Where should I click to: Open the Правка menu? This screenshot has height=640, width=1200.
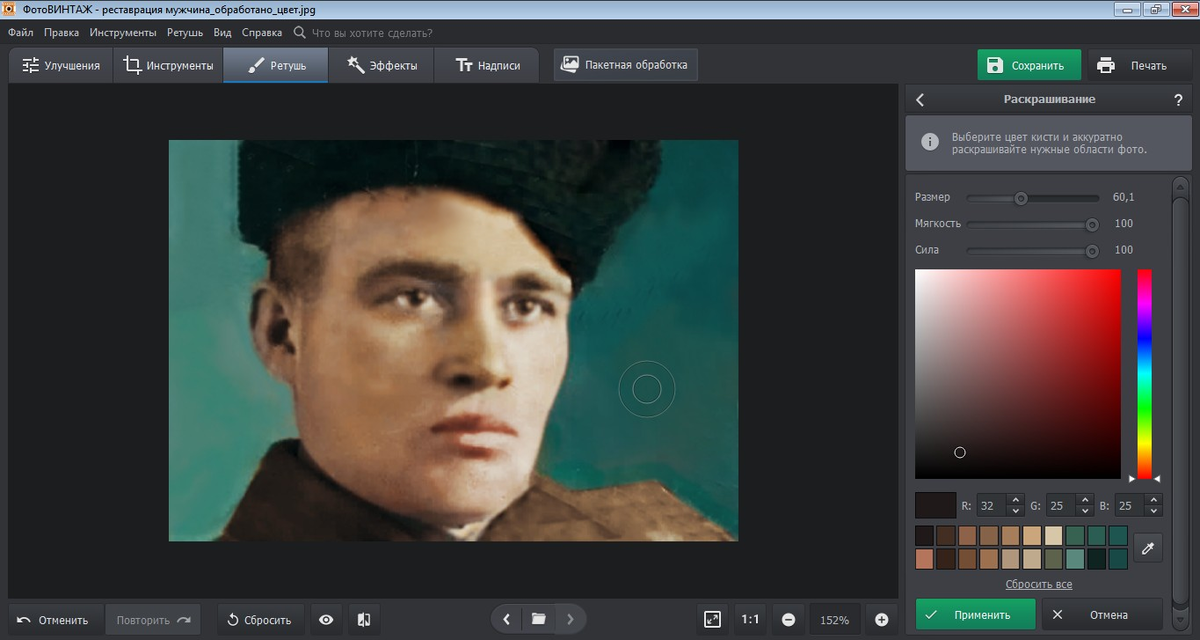[62, 32]
